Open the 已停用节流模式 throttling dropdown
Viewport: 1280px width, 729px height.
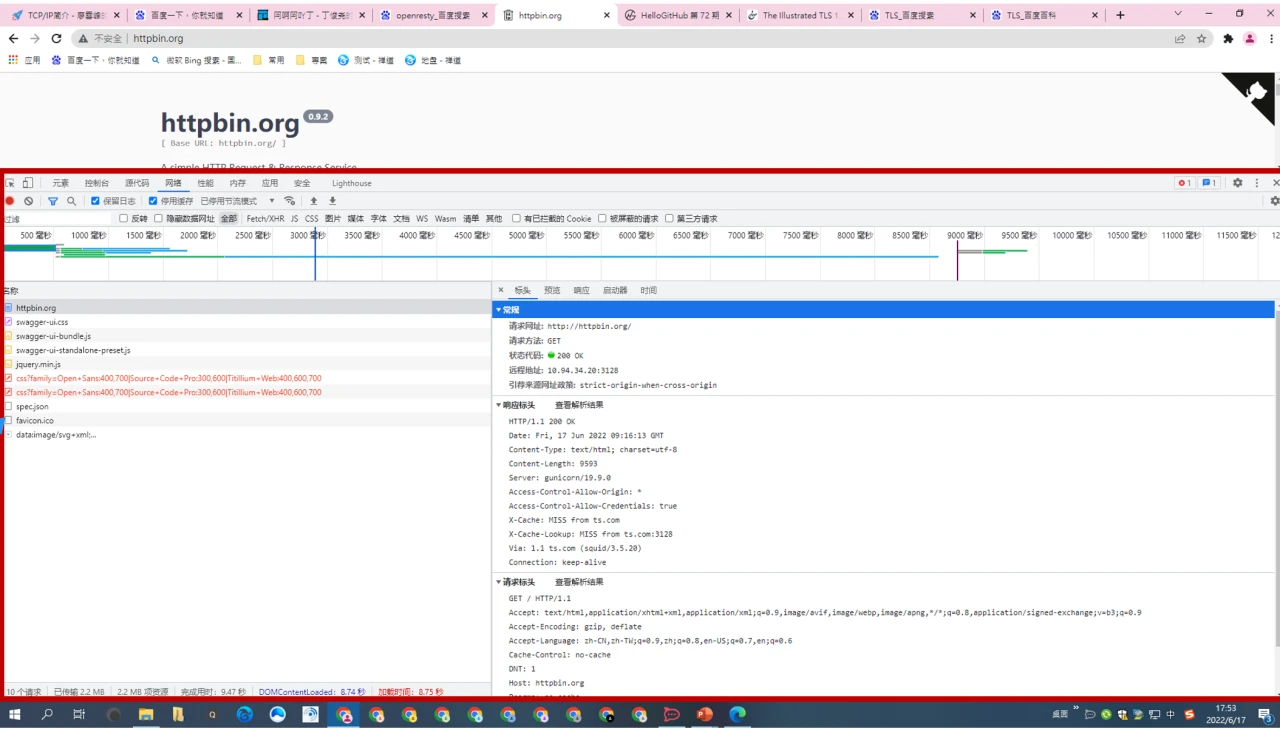(238, 201)
